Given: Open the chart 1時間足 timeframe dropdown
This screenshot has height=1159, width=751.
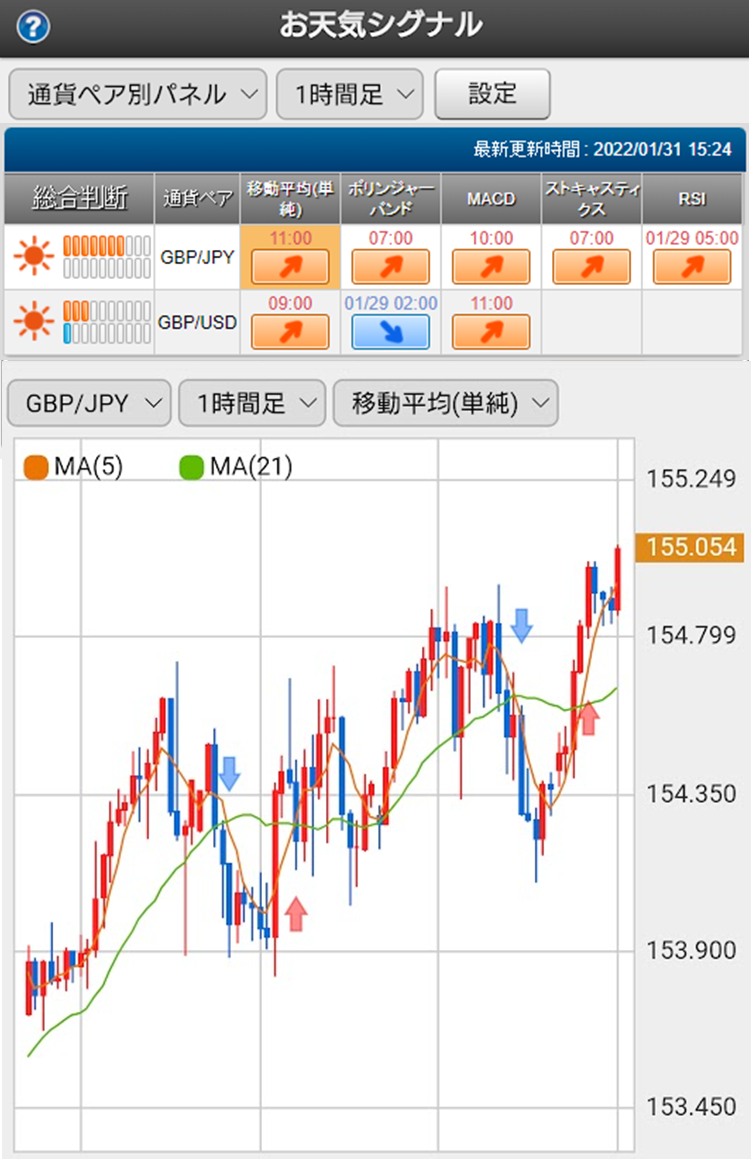Looking at the screenshot, I should [x=252, y=403].
